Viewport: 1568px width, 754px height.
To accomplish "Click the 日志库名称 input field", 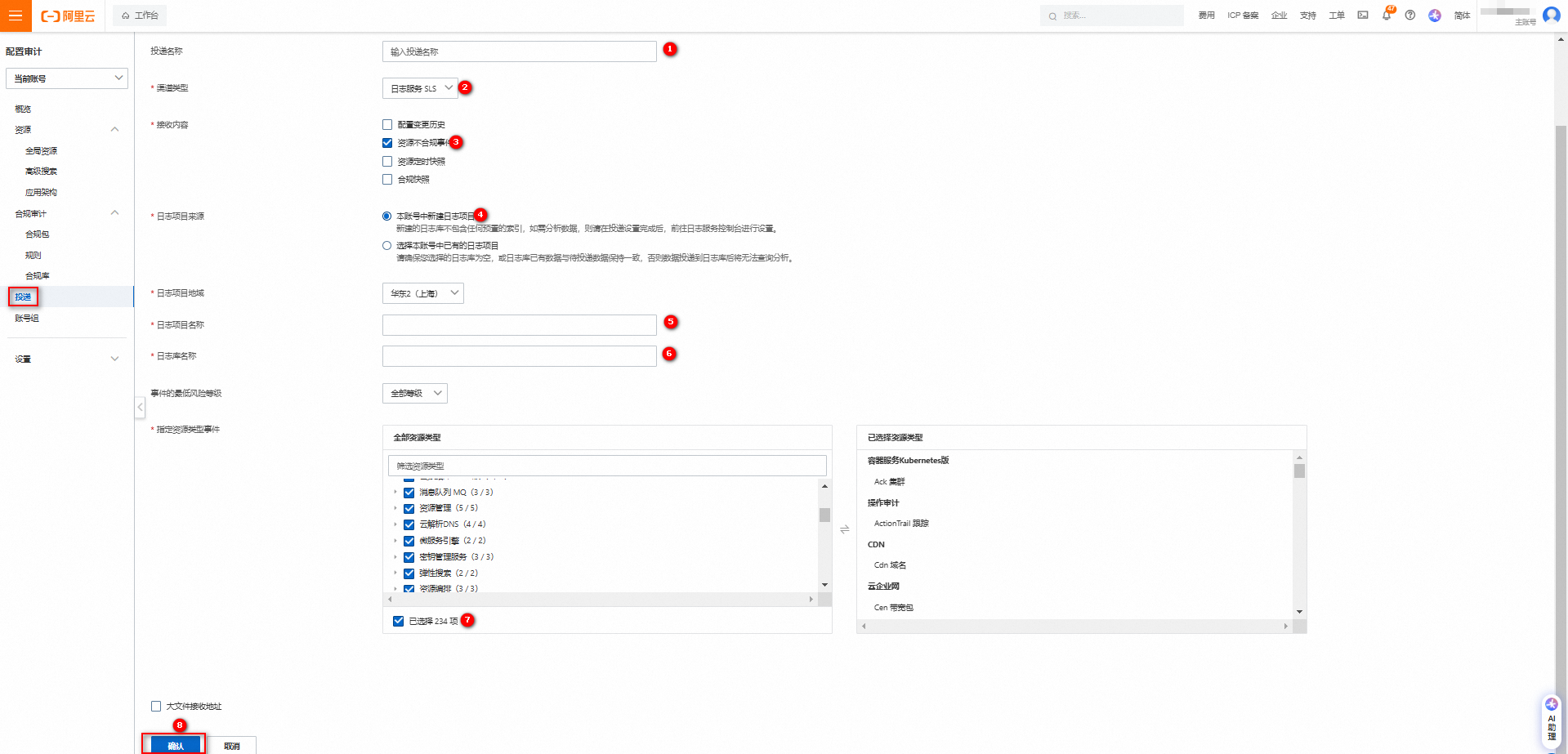I will (x=519, y=356).
